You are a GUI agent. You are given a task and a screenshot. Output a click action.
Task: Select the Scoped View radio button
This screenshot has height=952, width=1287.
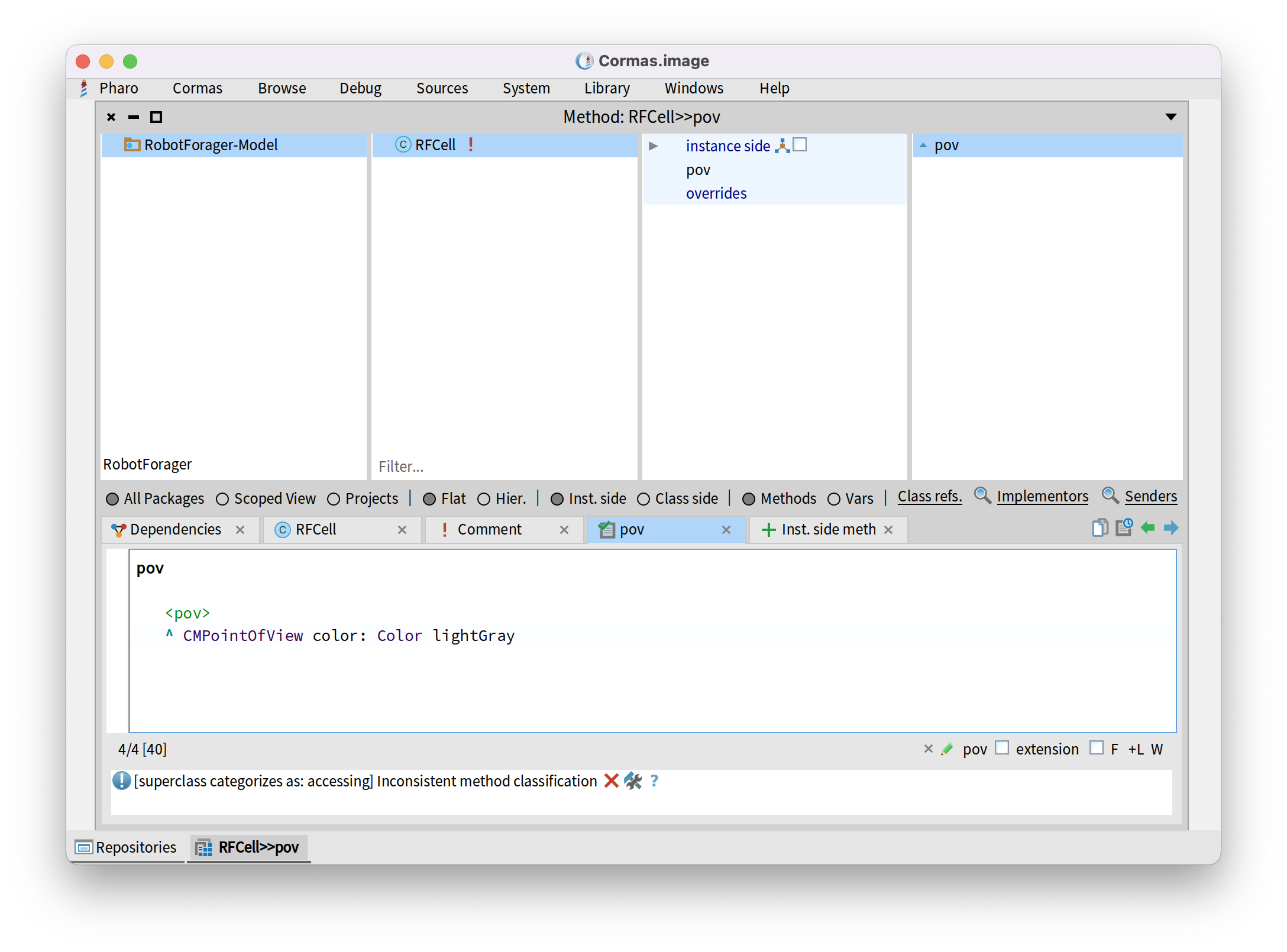pos(222,499)
